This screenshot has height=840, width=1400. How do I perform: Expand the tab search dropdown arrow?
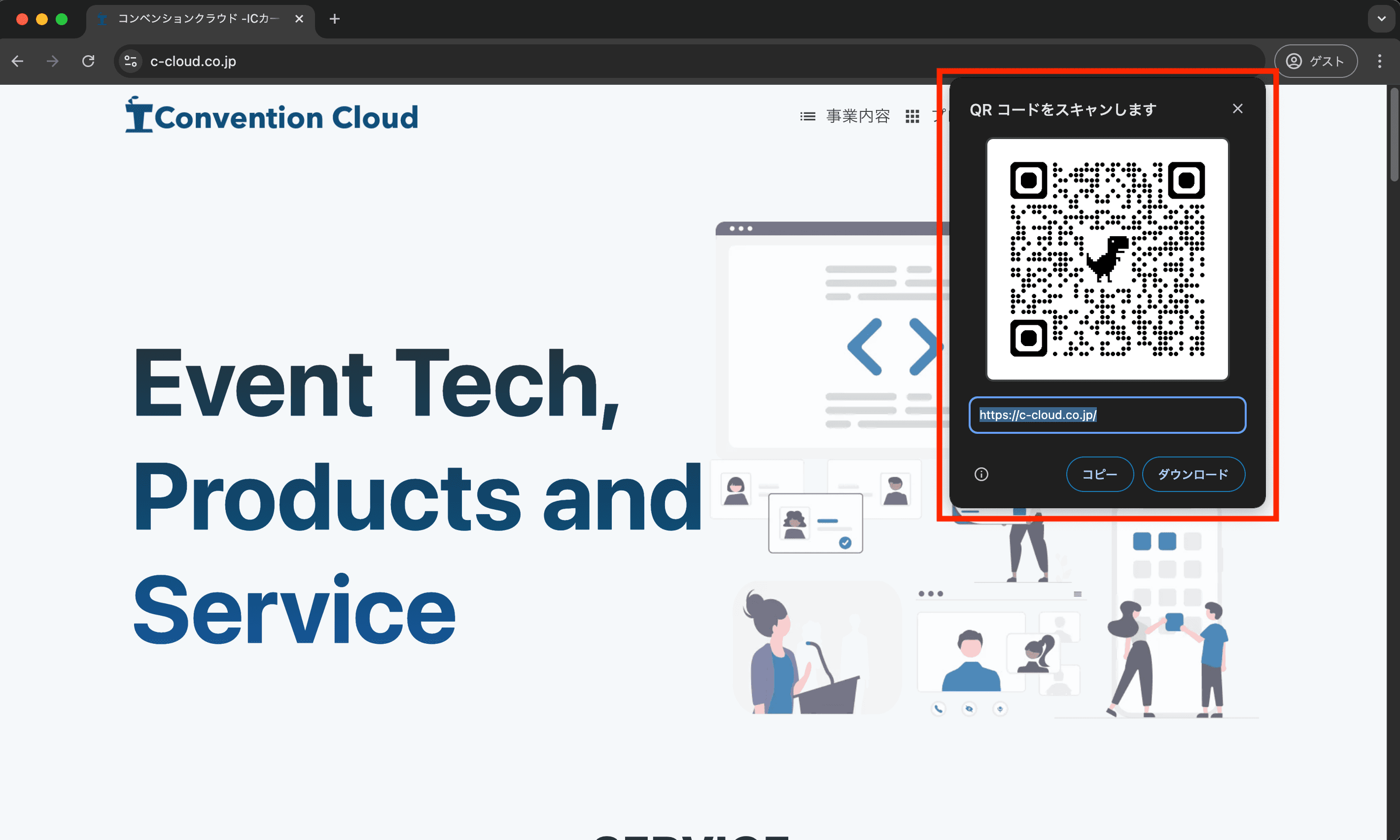1381,19
